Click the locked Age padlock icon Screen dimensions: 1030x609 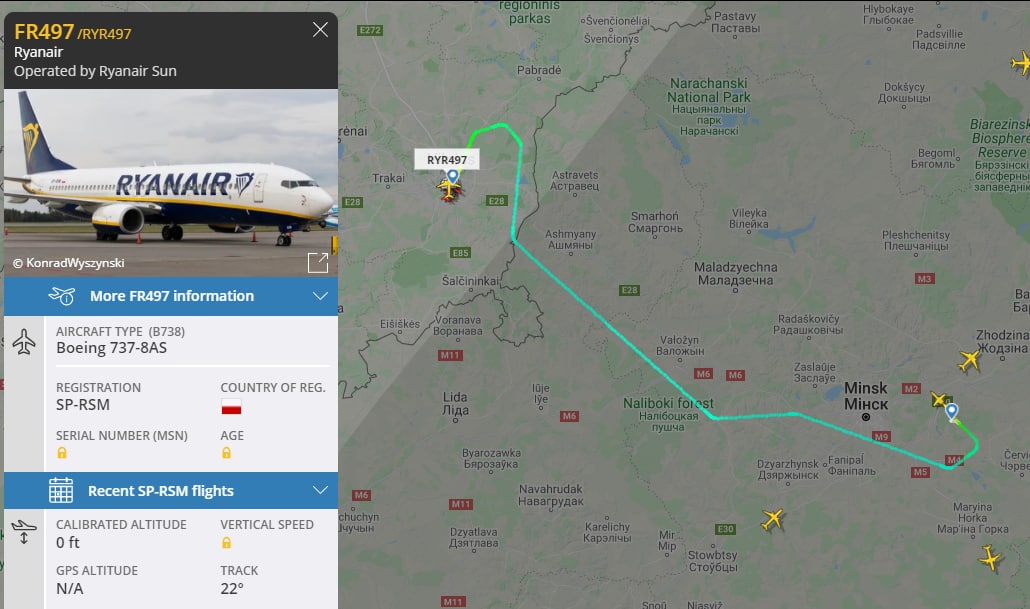tap(226, 453)
